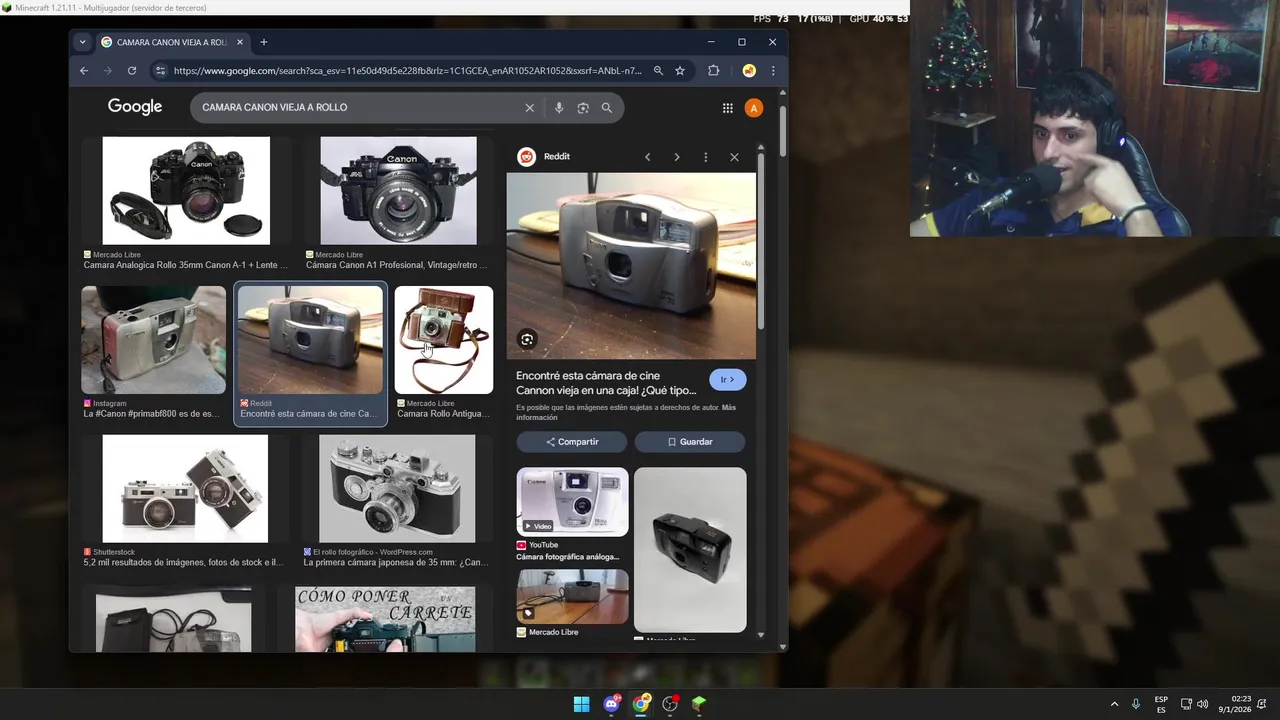Switch to Minecraft from the taskbar

click(x=699, y=704)
